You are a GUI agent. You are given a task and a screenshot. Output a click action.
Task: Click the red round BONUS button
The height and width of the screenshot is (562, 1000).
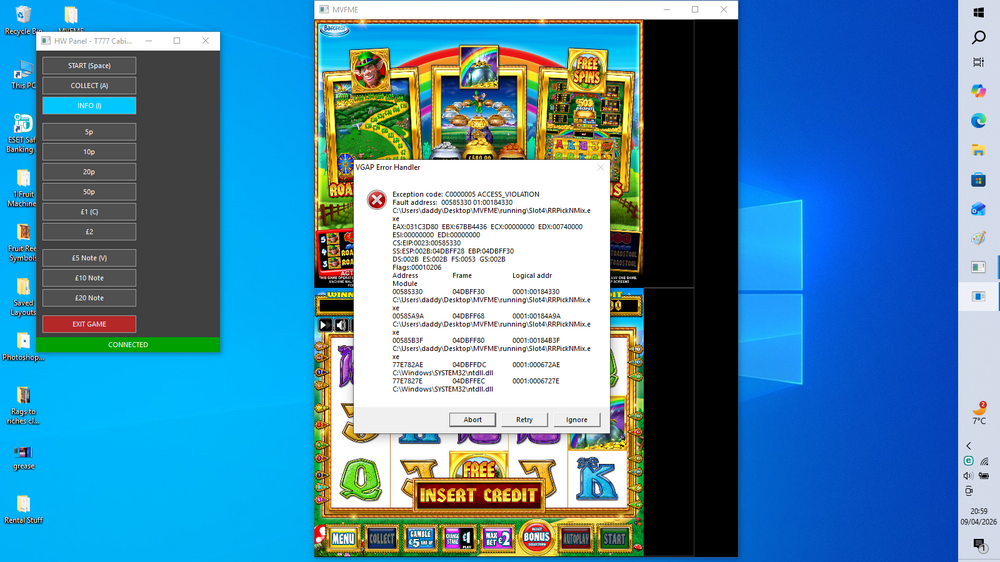(536, 538)
